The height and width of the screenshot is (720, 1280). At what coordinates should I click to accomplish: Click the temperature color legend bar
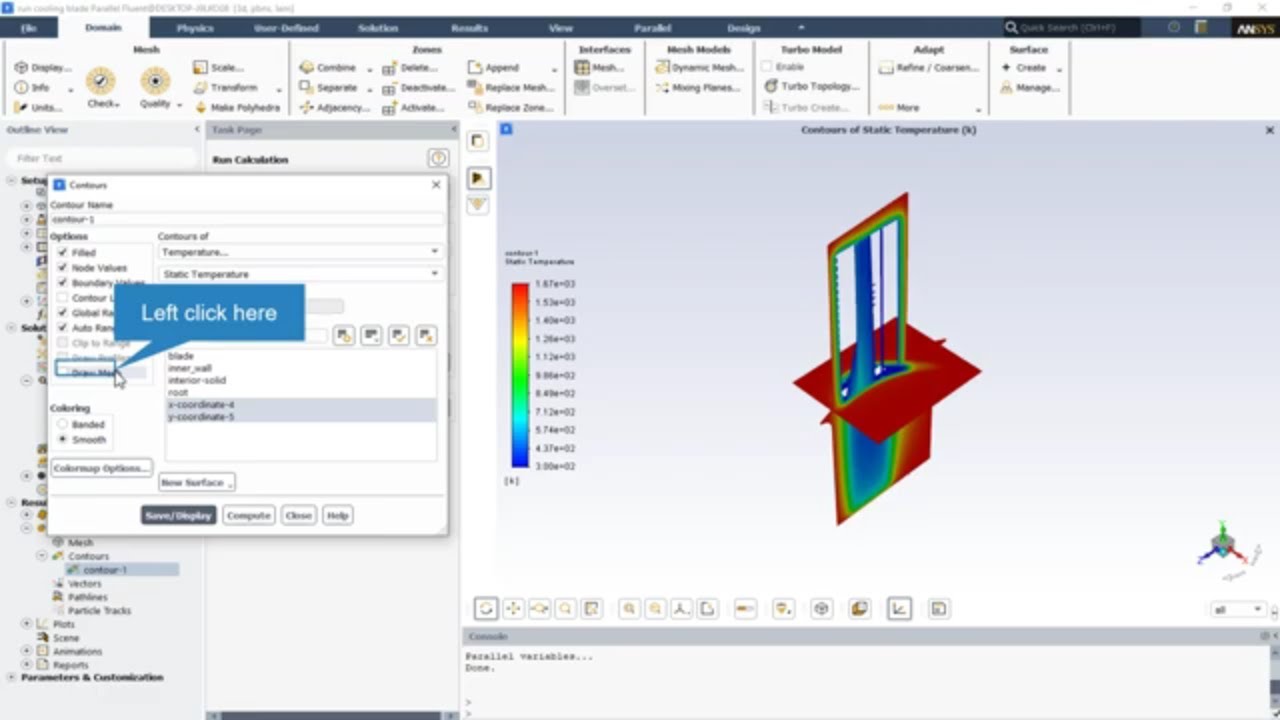(x=520, y=375)
